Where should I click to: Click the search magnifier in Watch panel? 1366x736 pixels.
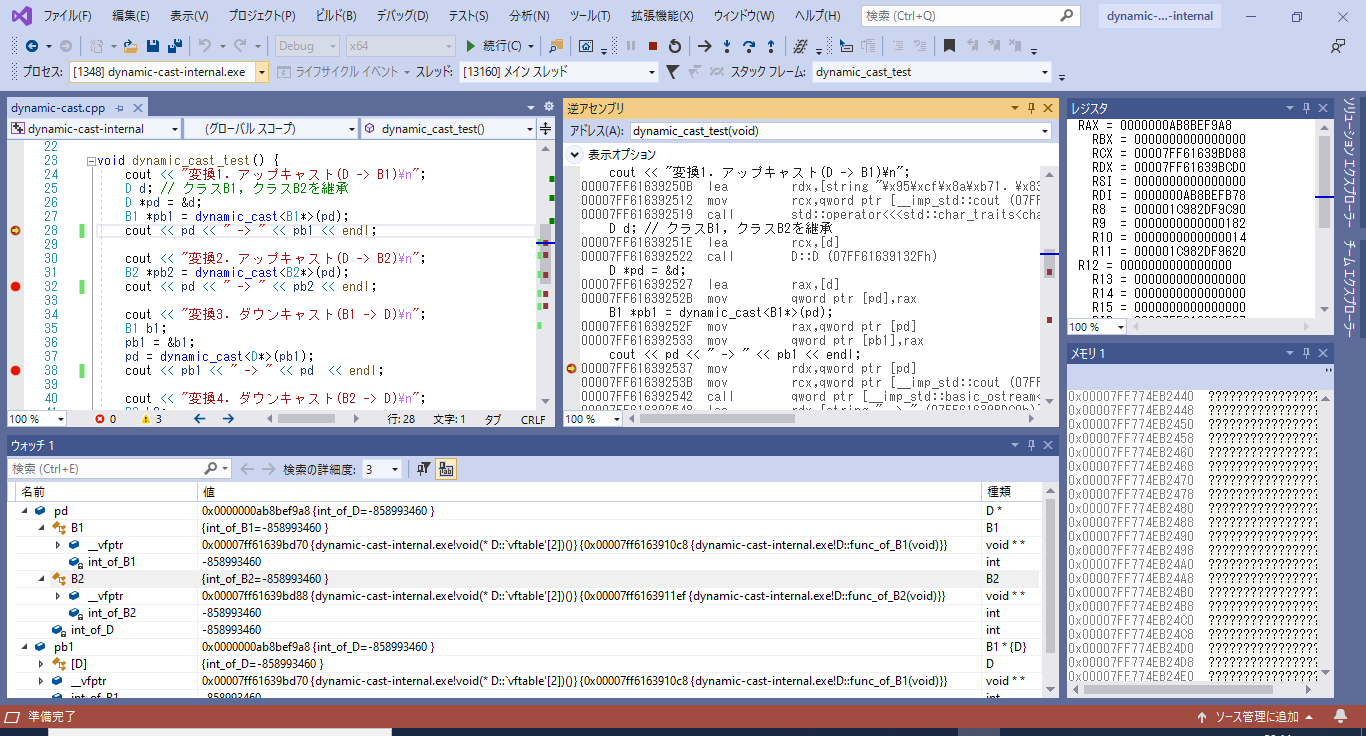[211, 468]
